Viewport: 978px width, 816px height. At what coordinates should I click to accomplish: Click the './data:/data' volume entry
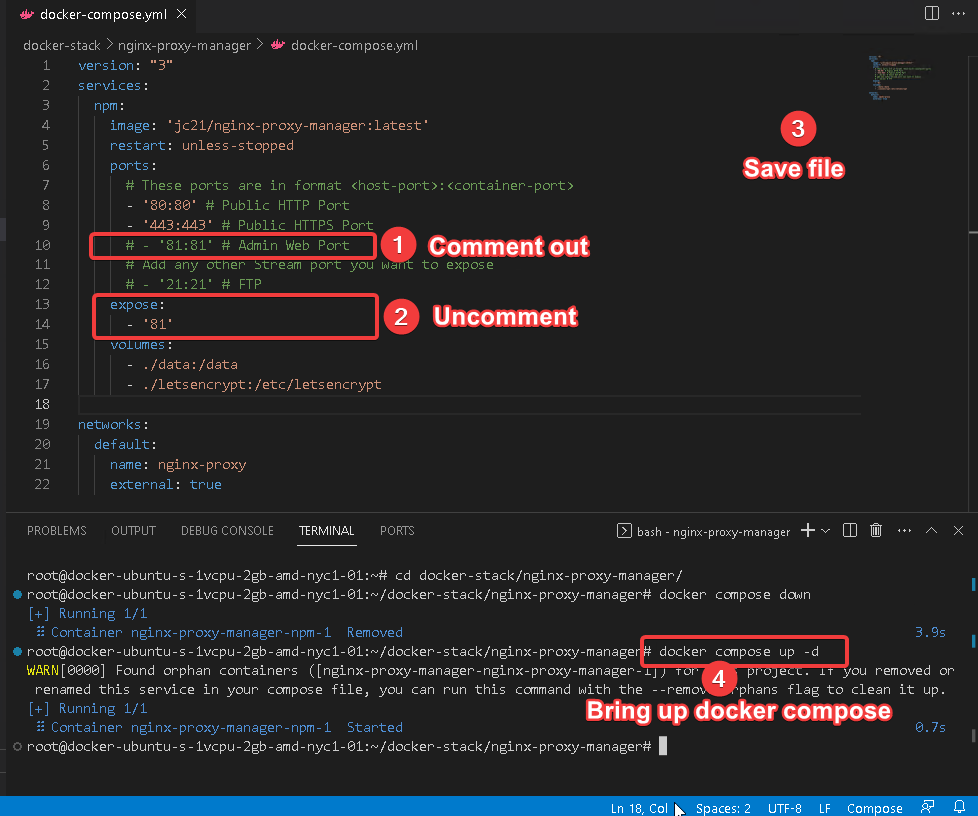tap(190, 364)
